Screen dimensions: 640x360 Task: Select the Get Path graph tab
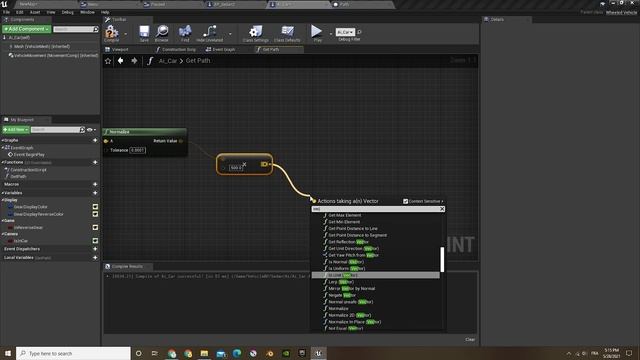(279, 49)
